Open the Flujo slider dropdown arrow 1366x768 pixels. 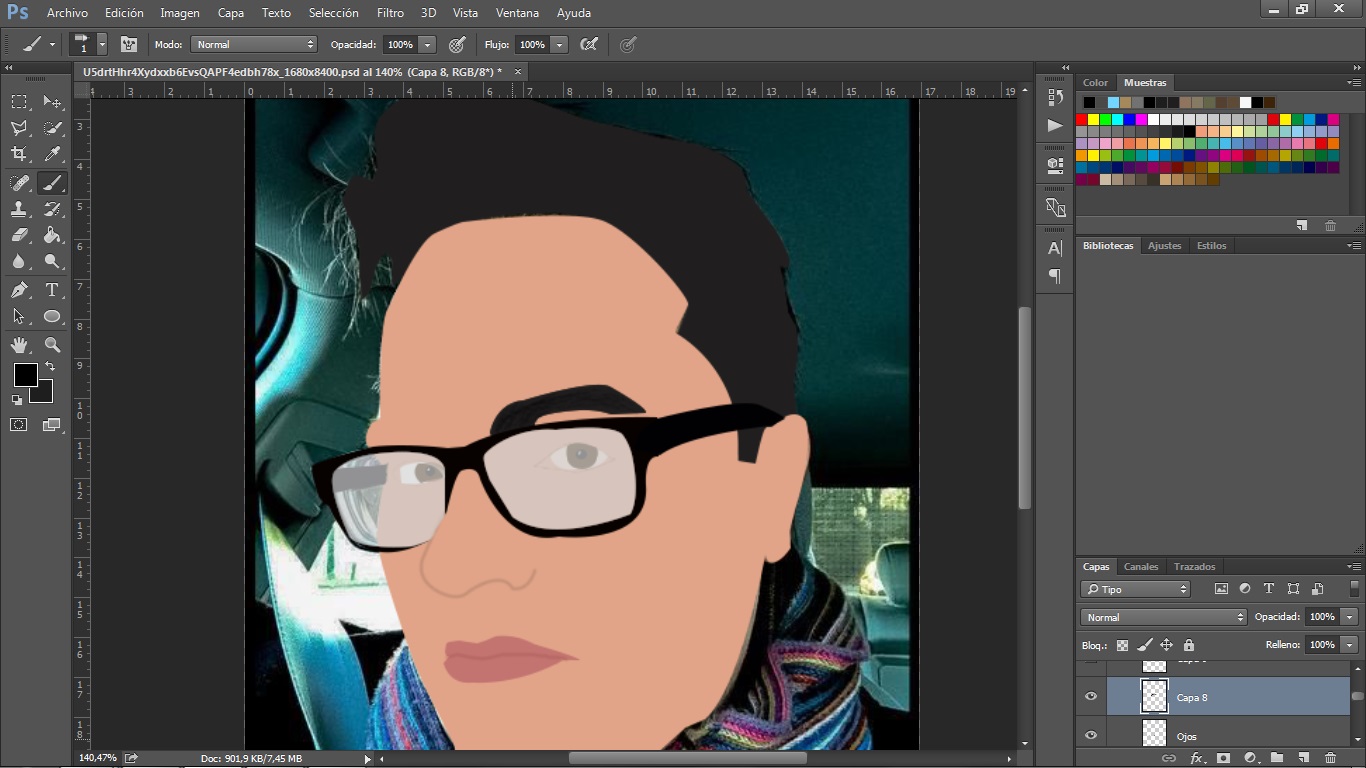click(560, 44)
